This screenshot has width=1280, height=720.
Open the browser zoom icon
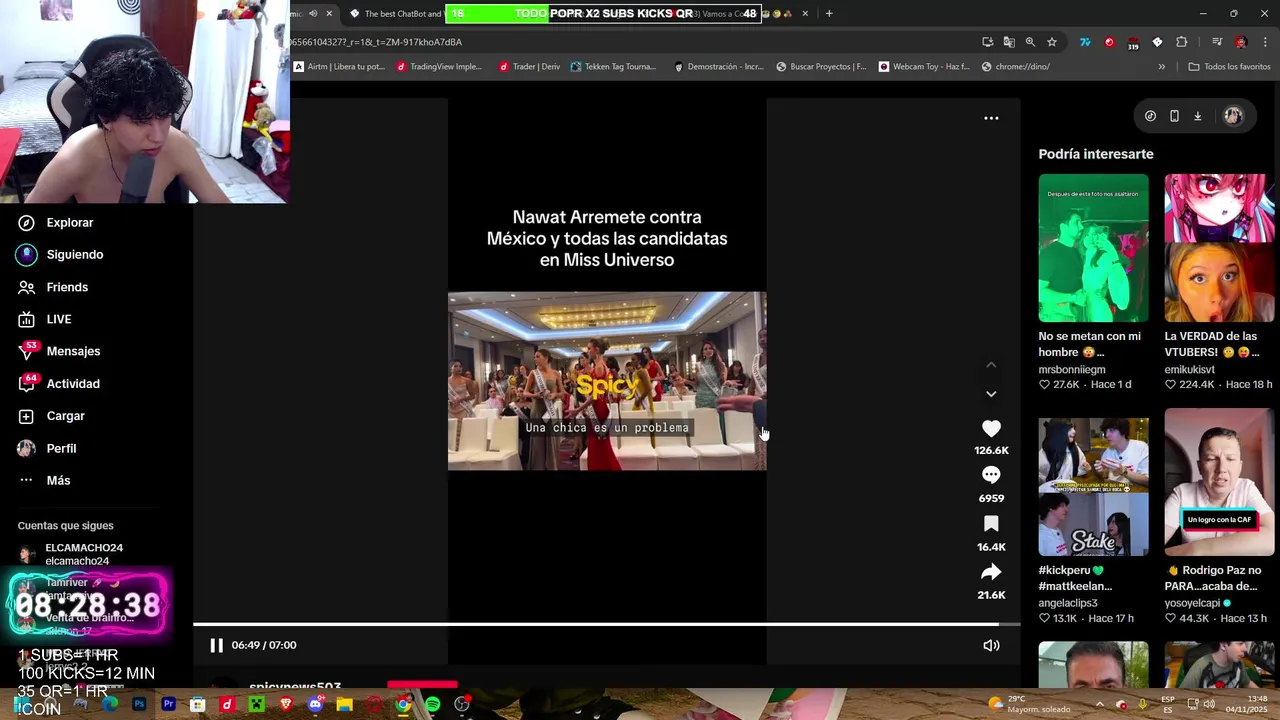tap(1030, 42)
